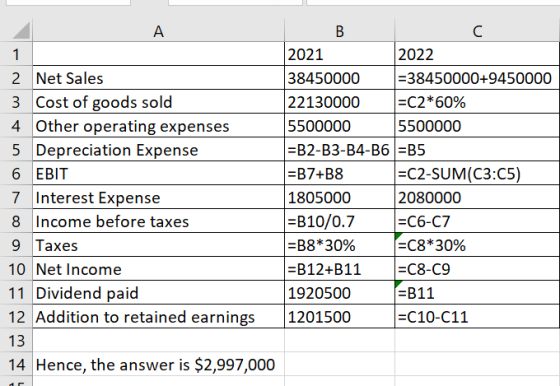Click the Interest Expense label cell
Image resolution: width=560 pixels, height=386 pixels.
[x=159, y=198]
